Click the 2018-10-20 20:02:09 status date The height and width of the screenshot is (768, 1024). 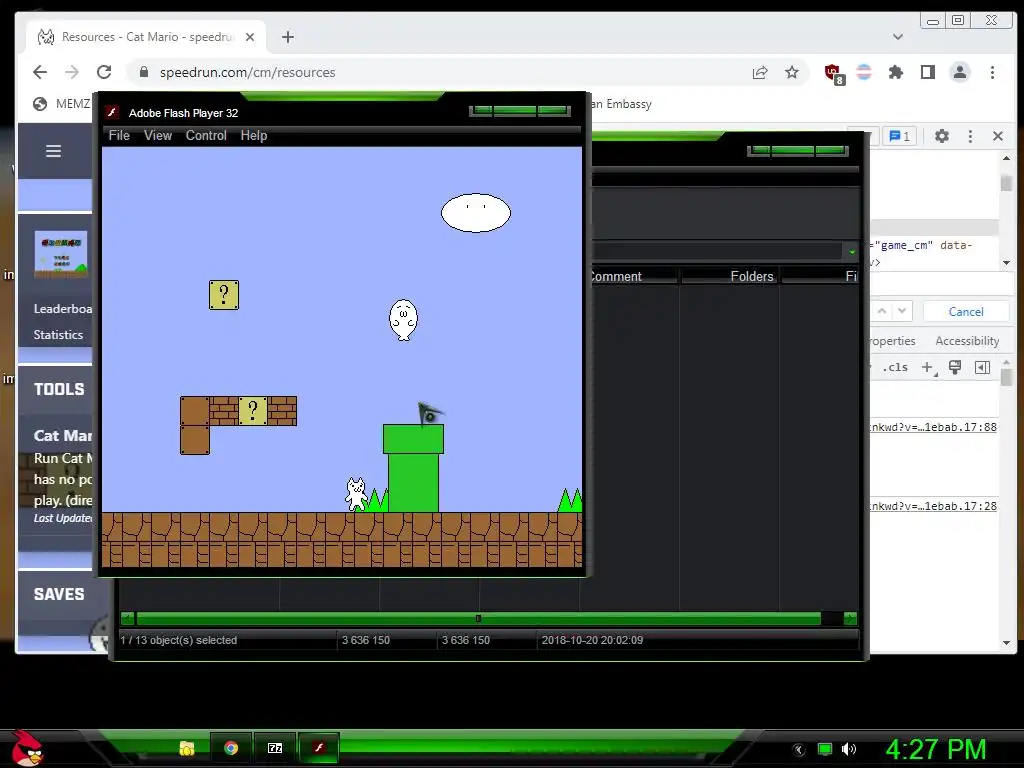[592, 640]
